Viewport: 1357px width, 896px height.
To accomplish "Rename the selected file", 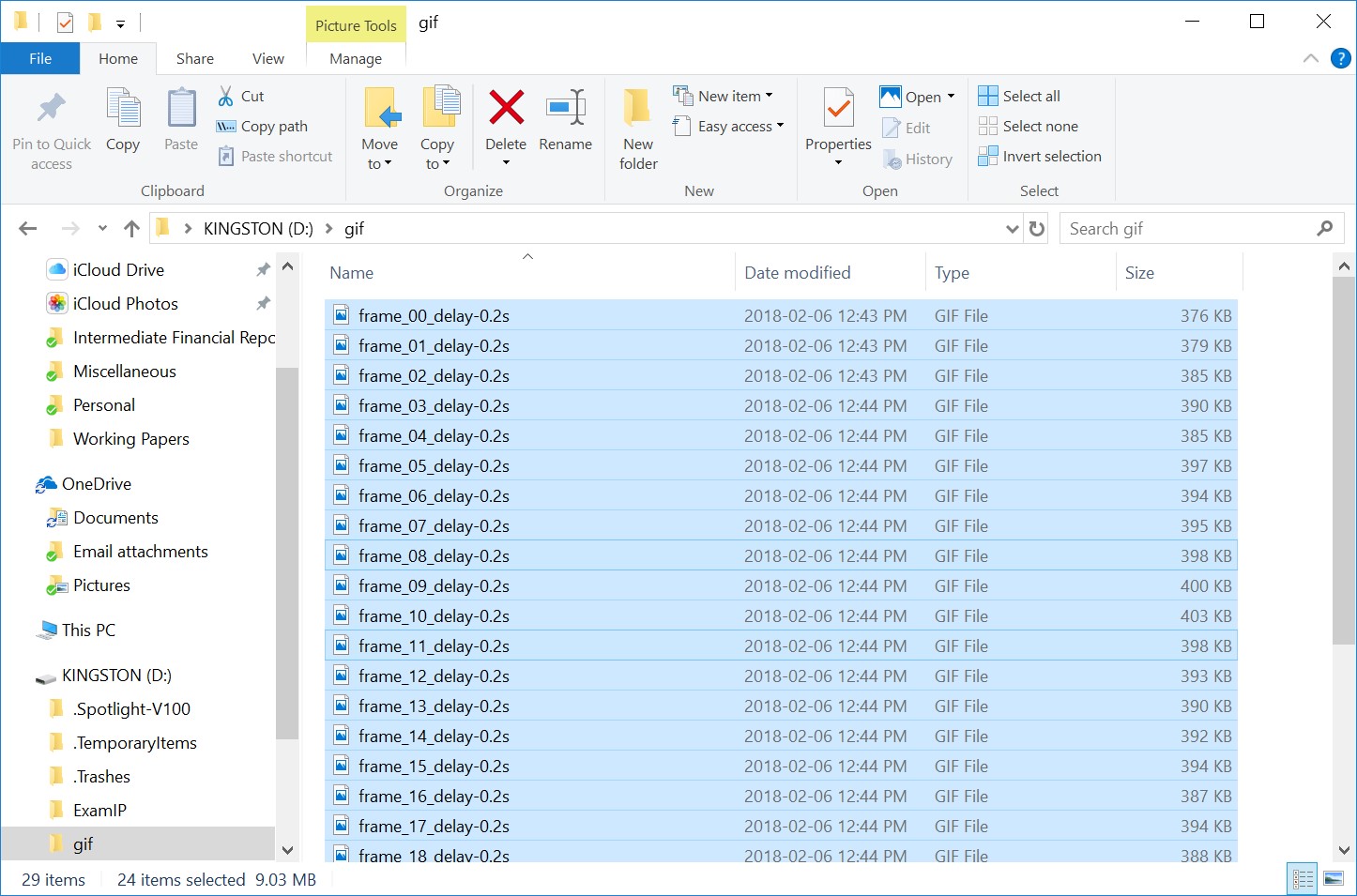I will (566, 119).
